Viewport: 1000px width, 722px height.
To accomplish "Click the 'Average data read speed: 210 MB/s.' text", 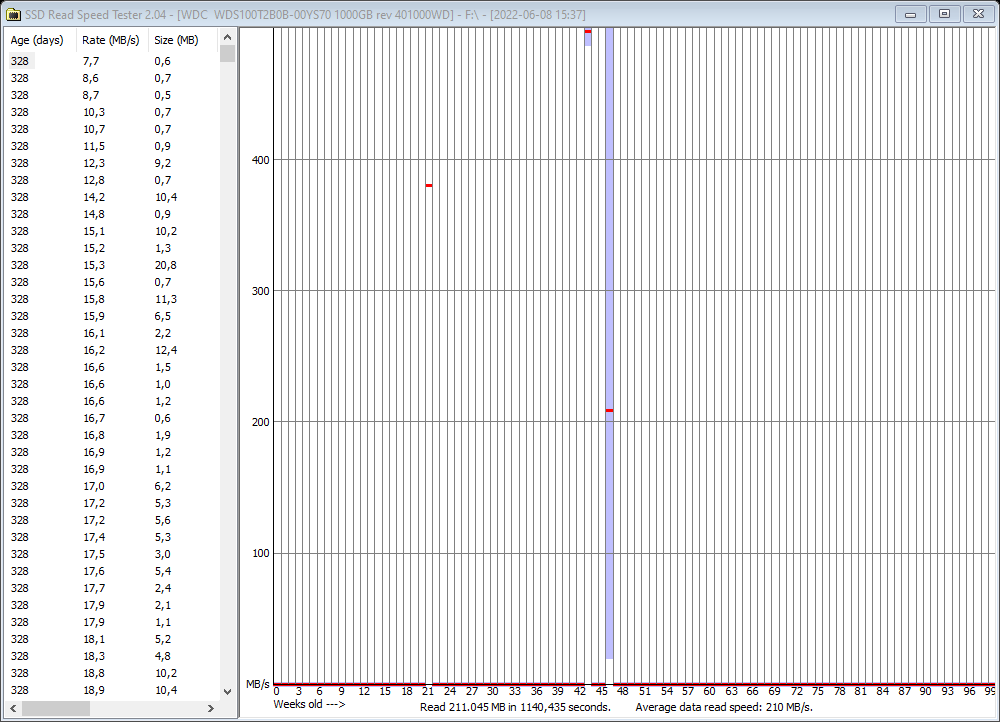I will (724, 707).
